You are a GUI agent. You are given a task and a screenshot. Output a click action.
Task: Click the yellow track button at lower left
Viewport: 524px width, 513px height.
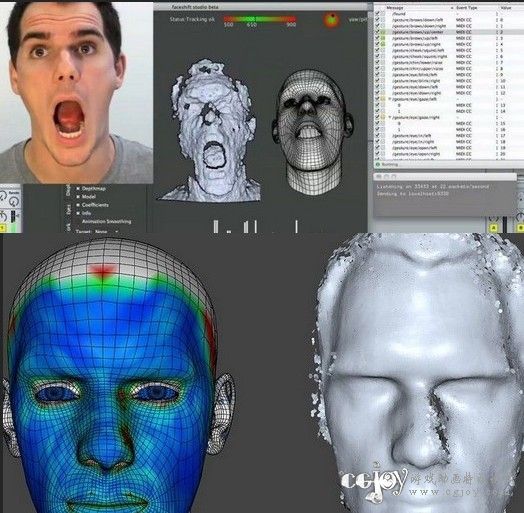coord(2,228)
